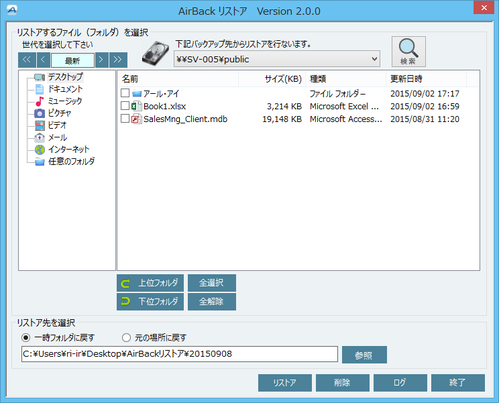Check the SalesMng_Client.mdb checkbox
This screenshot has width=499, height=403.
125,118
